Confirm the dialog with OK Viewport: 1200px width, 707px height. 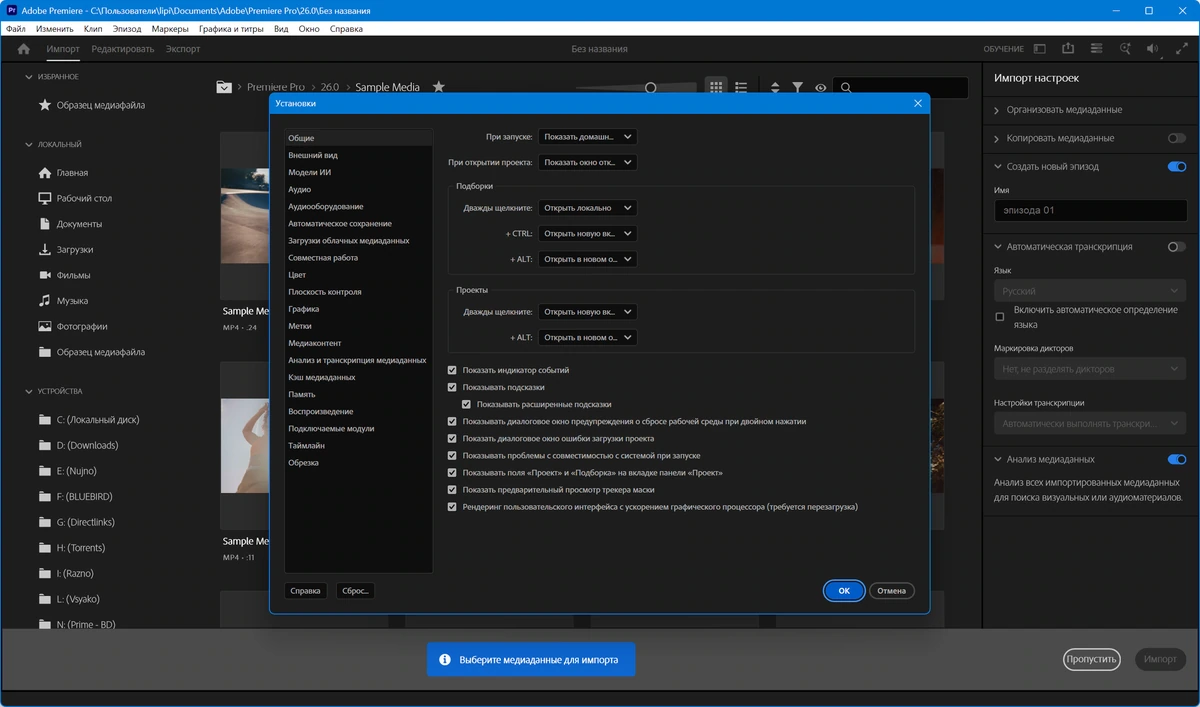coord(844,591)
